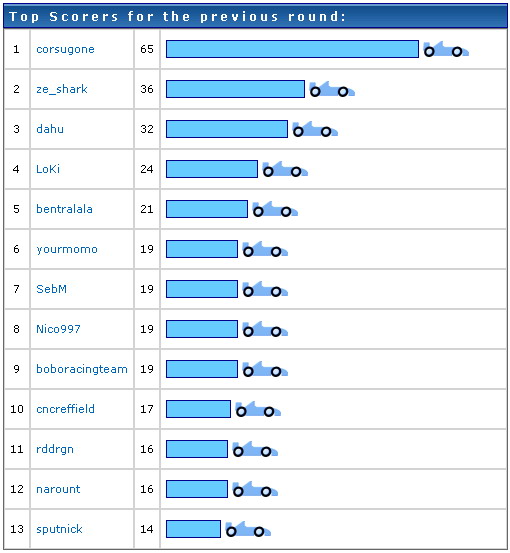This screenshot has width=510, height=553.
Task: Click the score value 65 cell
Action: pos(147,49)
